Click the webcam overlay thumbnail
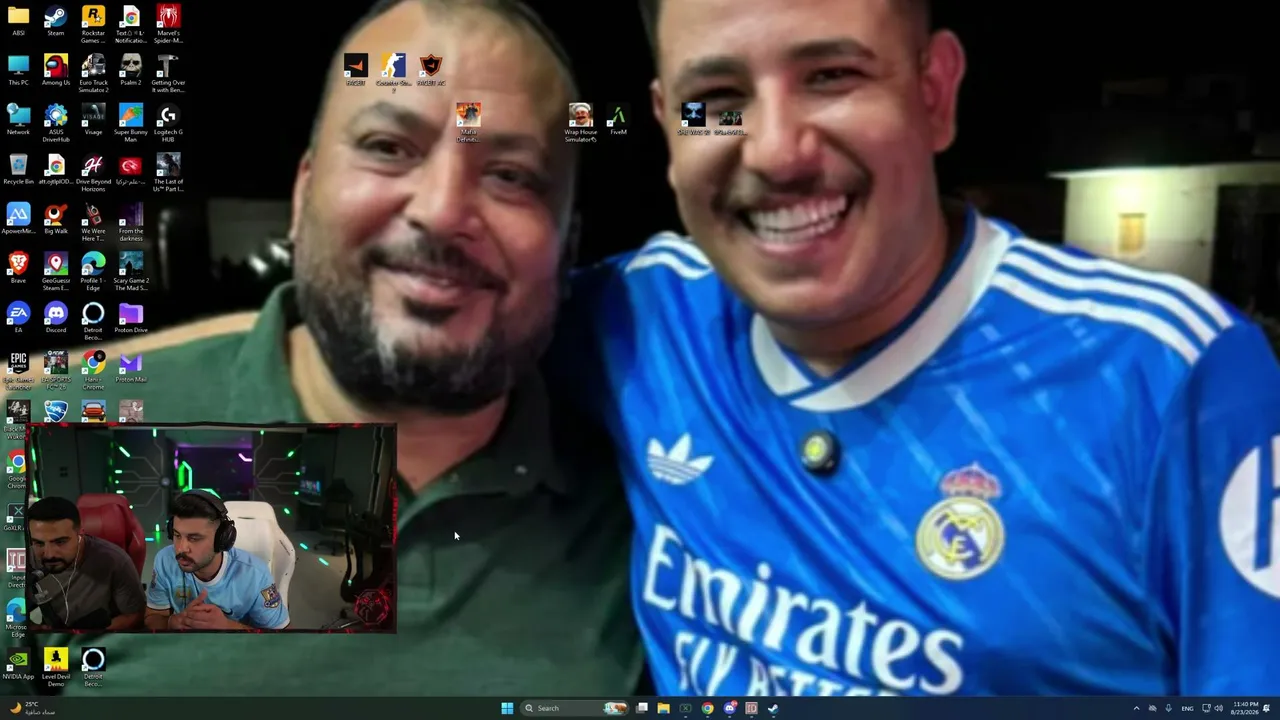The width and height of the screenshot is (1280, 720). (x=210, y=527)
